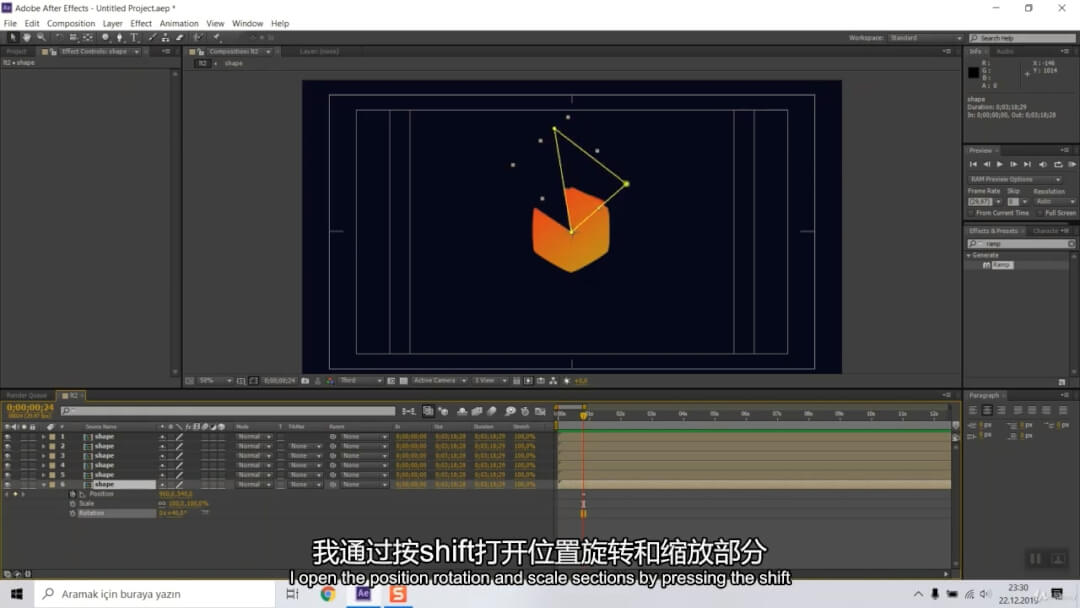The width and height of the screenshot is (1080, 608).
Task: Toggle Position stopwatch on layer 6
Action: (72, 494)
